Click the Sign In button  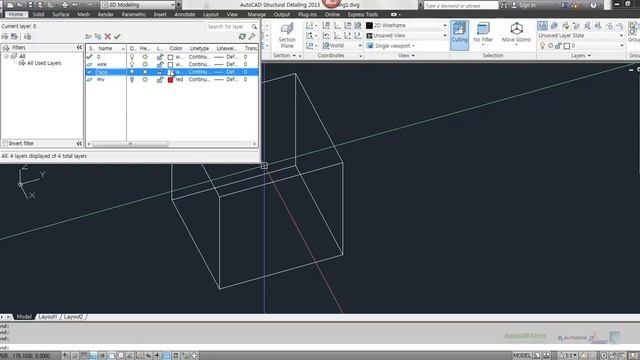click(x=527, y=5)
